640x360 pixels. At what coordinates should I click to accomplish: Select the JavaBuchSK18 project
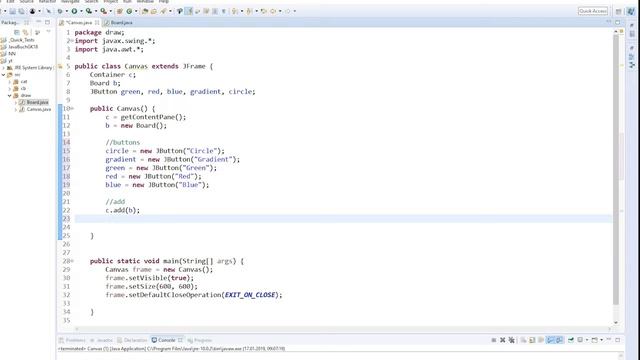pyautogui.click(x=23, y=47)
